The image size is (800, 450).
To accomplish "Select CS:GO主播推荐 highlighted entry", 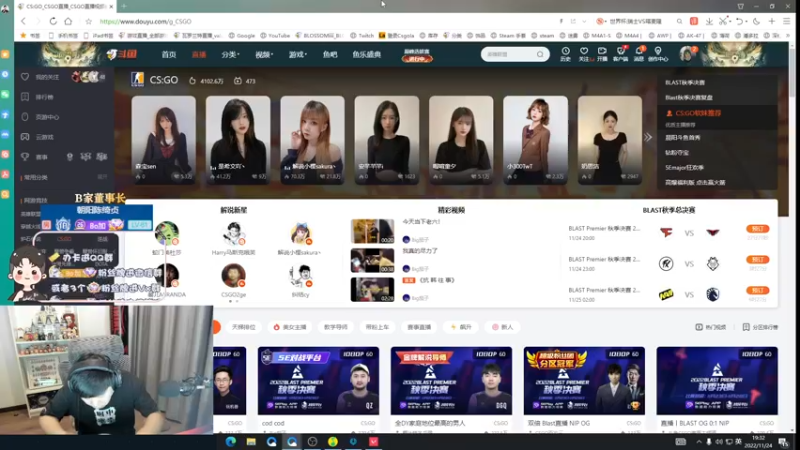I will pos(698,113).
